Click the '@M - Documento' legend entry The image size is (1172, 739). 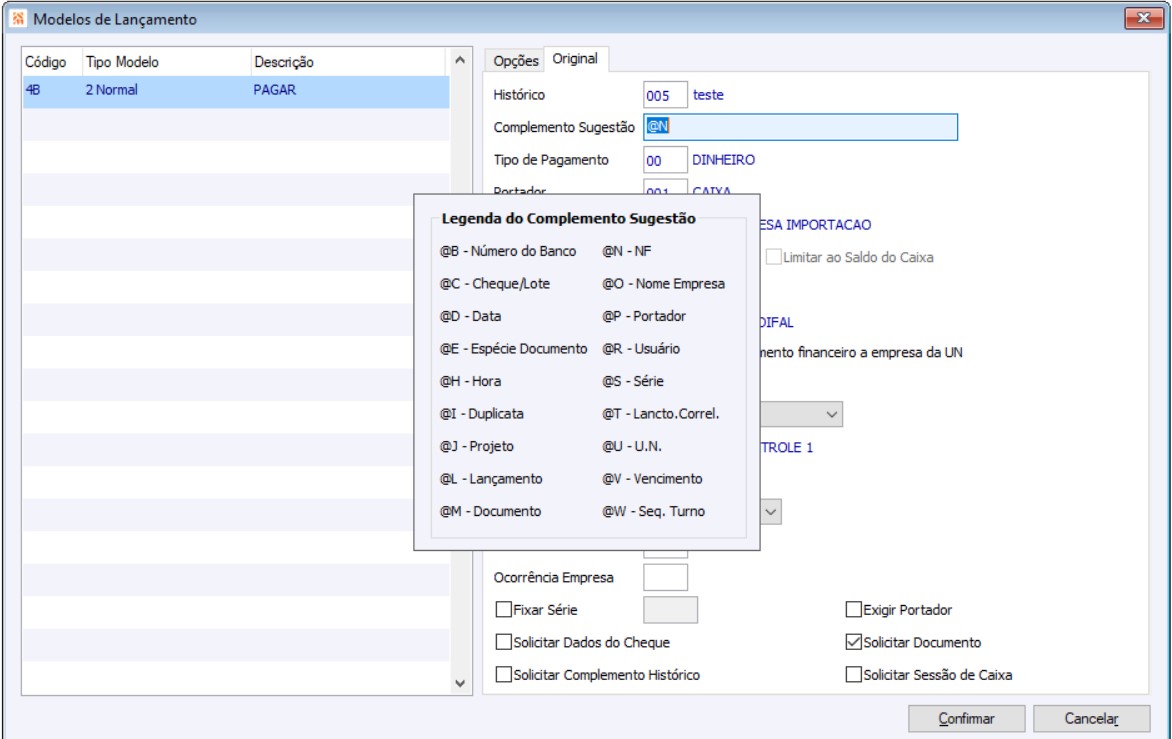coord(490,511)
